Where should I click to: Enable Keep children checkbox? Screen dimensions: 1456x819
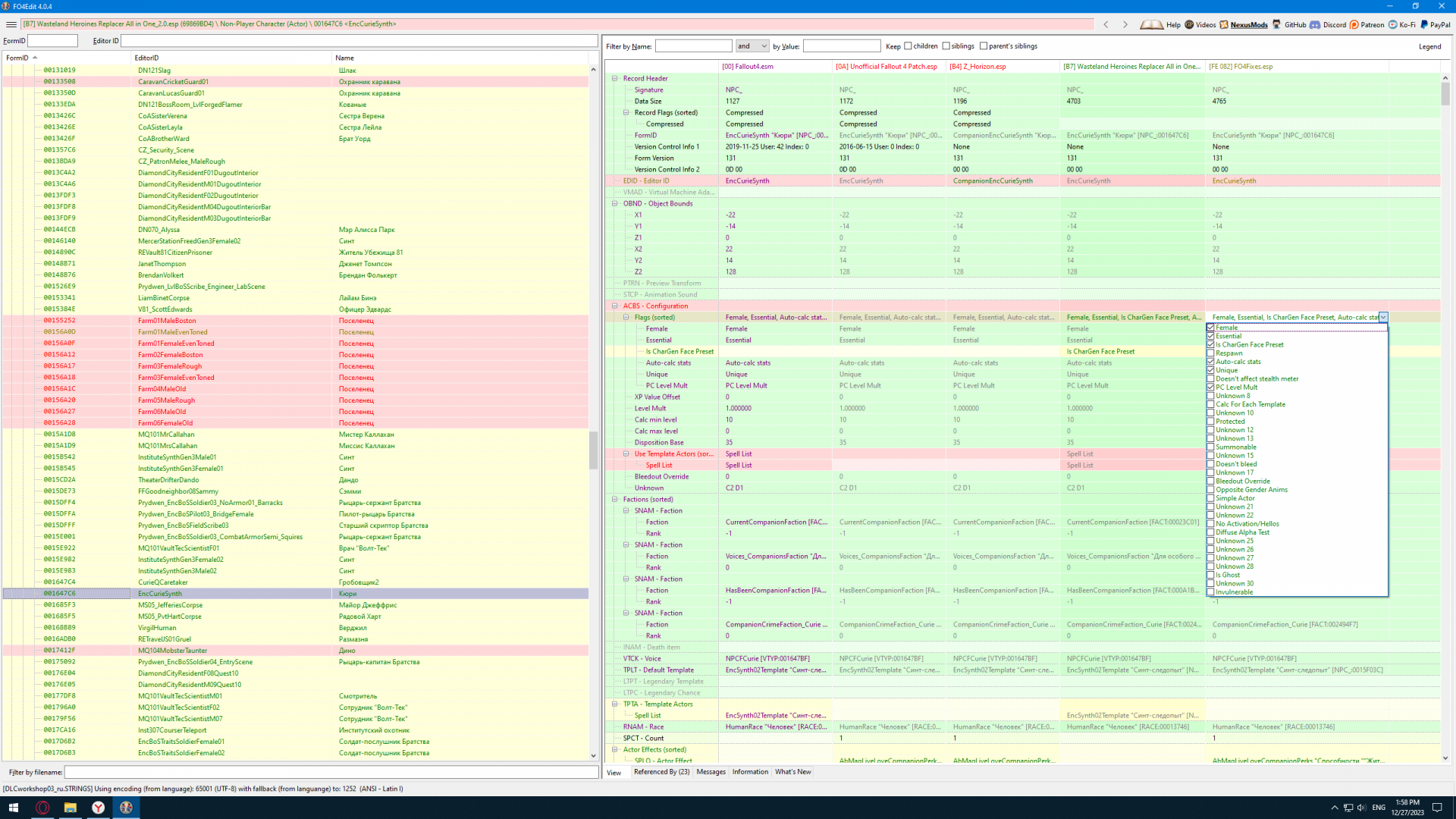pyautogui.click(x=908, y=46)
